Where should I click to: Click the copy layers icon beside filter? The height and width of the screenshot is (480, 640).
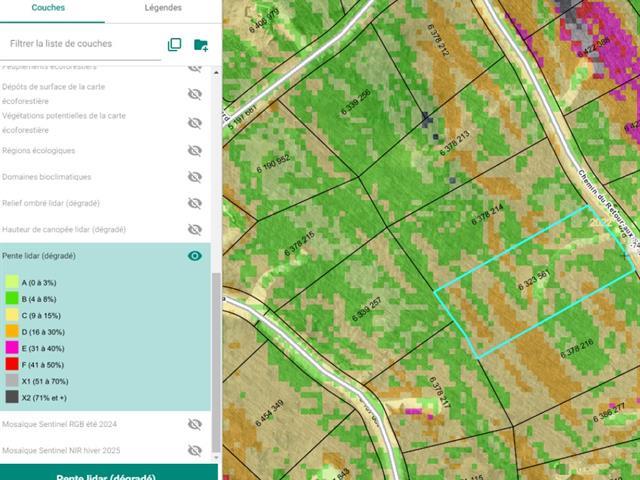(x=175, y=45)
